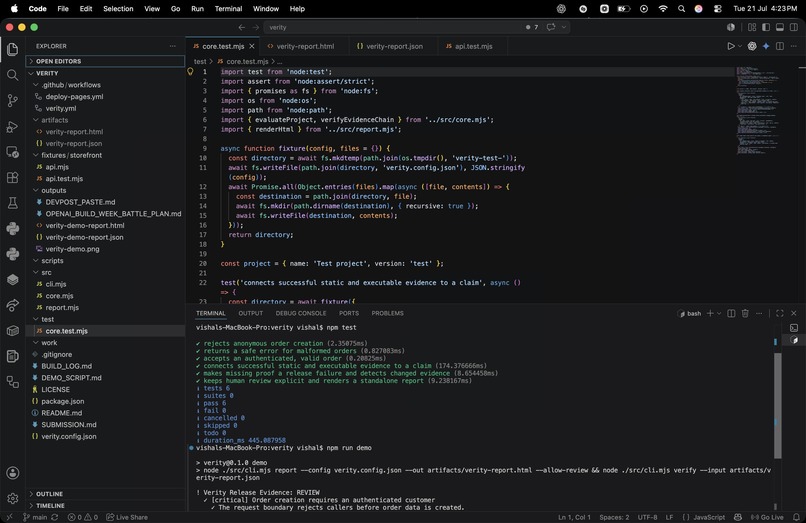Expand the Outline section
This screenshot has height=523, width=806.
click(x=105, y=494)
